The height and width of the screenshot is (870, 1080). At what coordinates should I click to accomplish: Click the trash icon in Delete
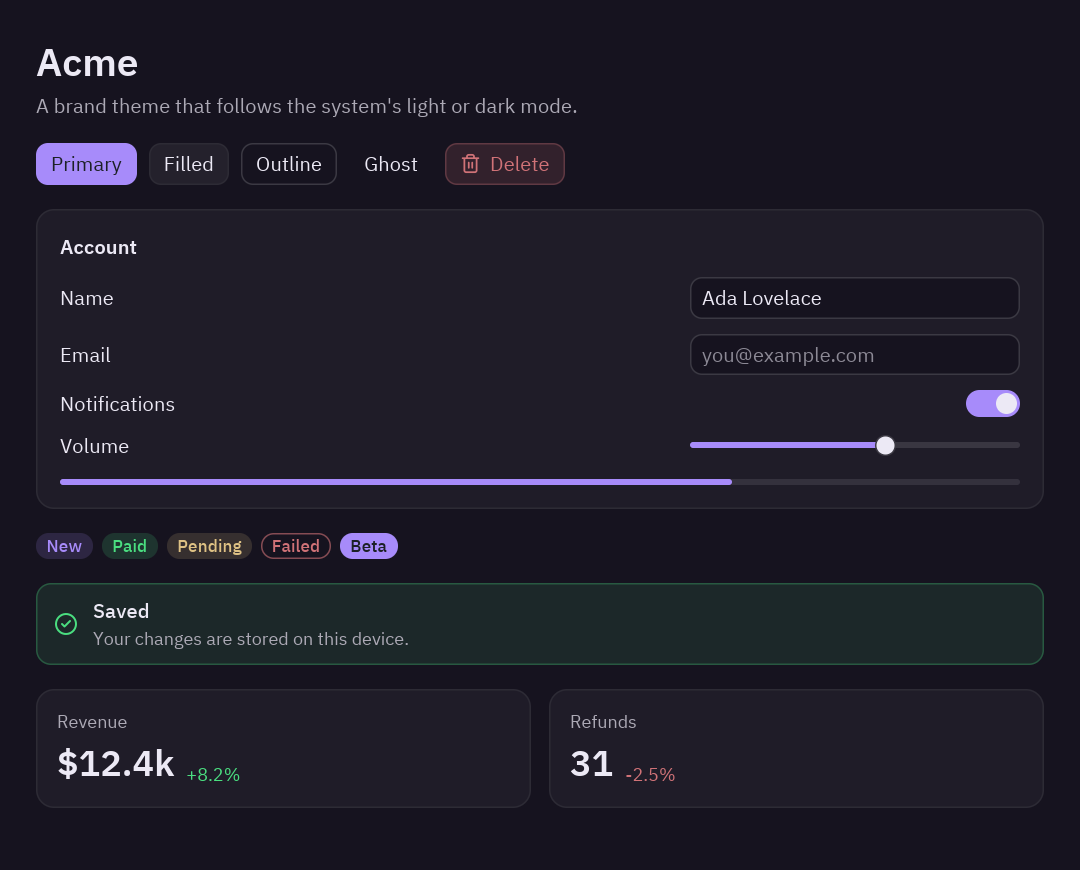470,164
